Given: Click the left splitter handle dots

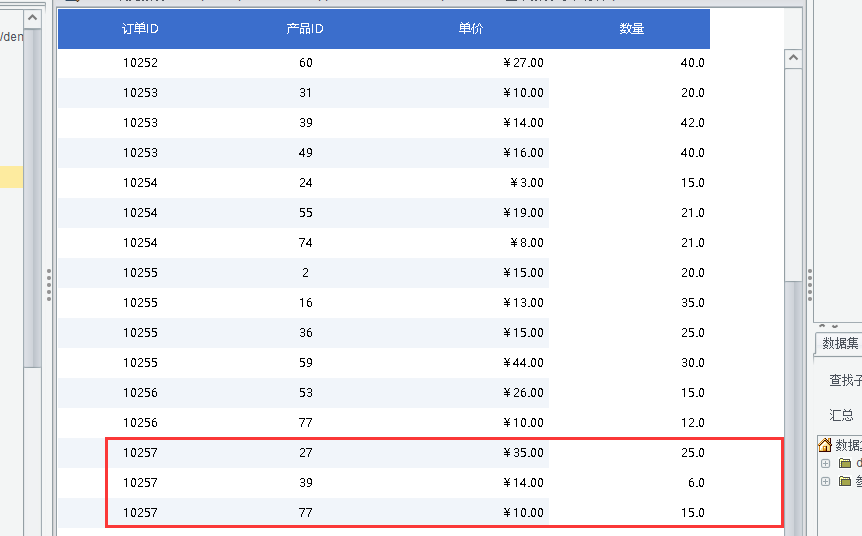Looking at the screenshot, I should pos(48,284).
